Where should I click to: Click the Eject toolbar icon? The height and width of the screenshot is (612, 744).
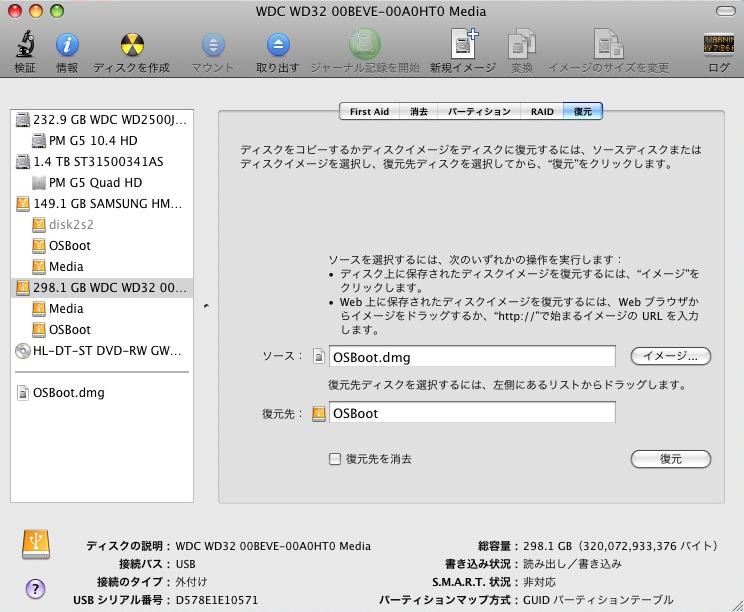tap(277, 45)
